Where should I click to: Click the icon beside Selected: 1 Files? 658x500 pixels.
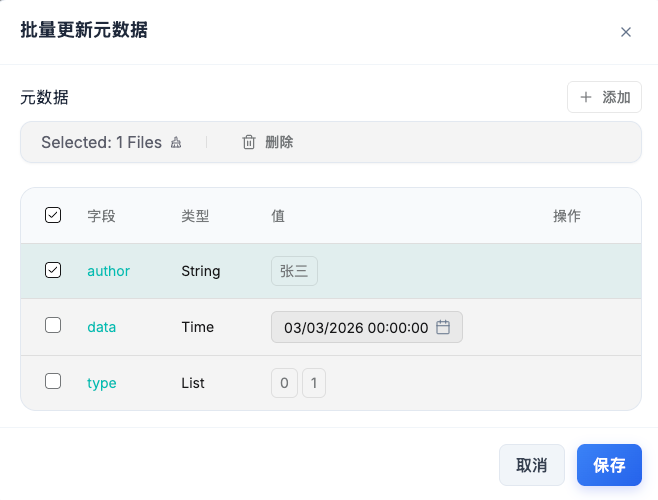[x=176, y=143]
